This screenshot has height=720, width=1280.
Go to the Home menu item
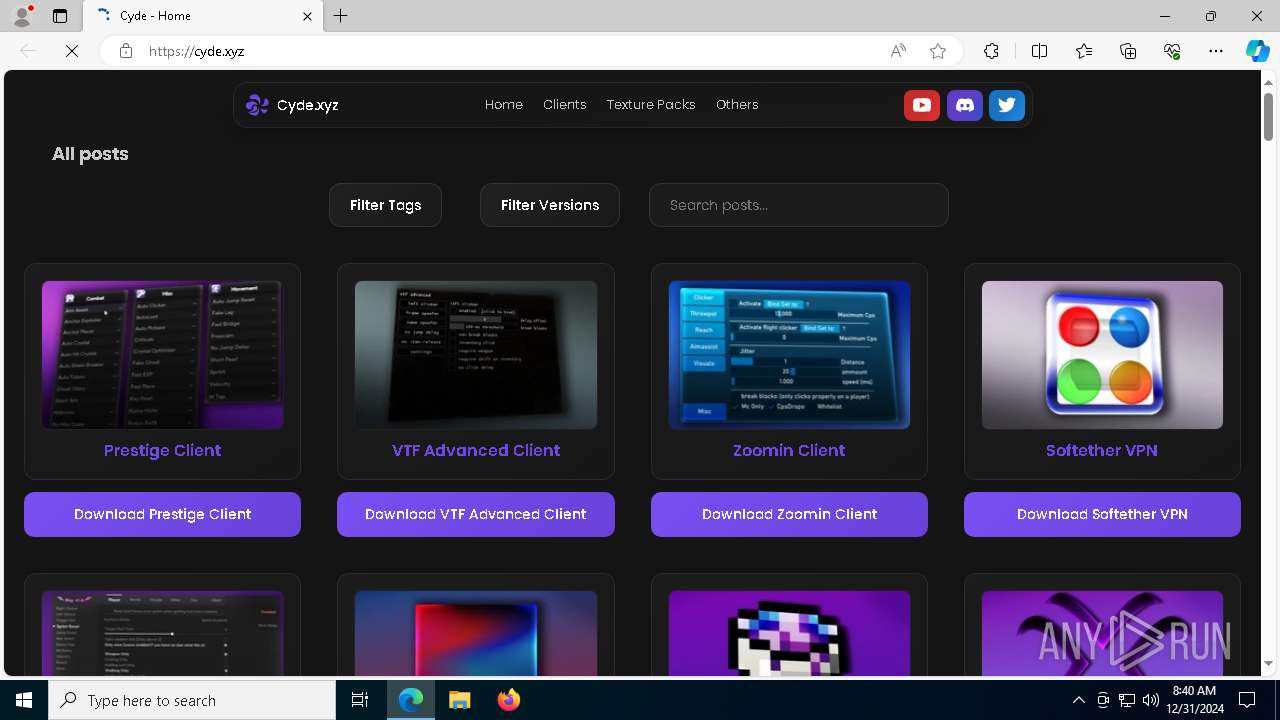pyautogui.click(x=504, y=105)
